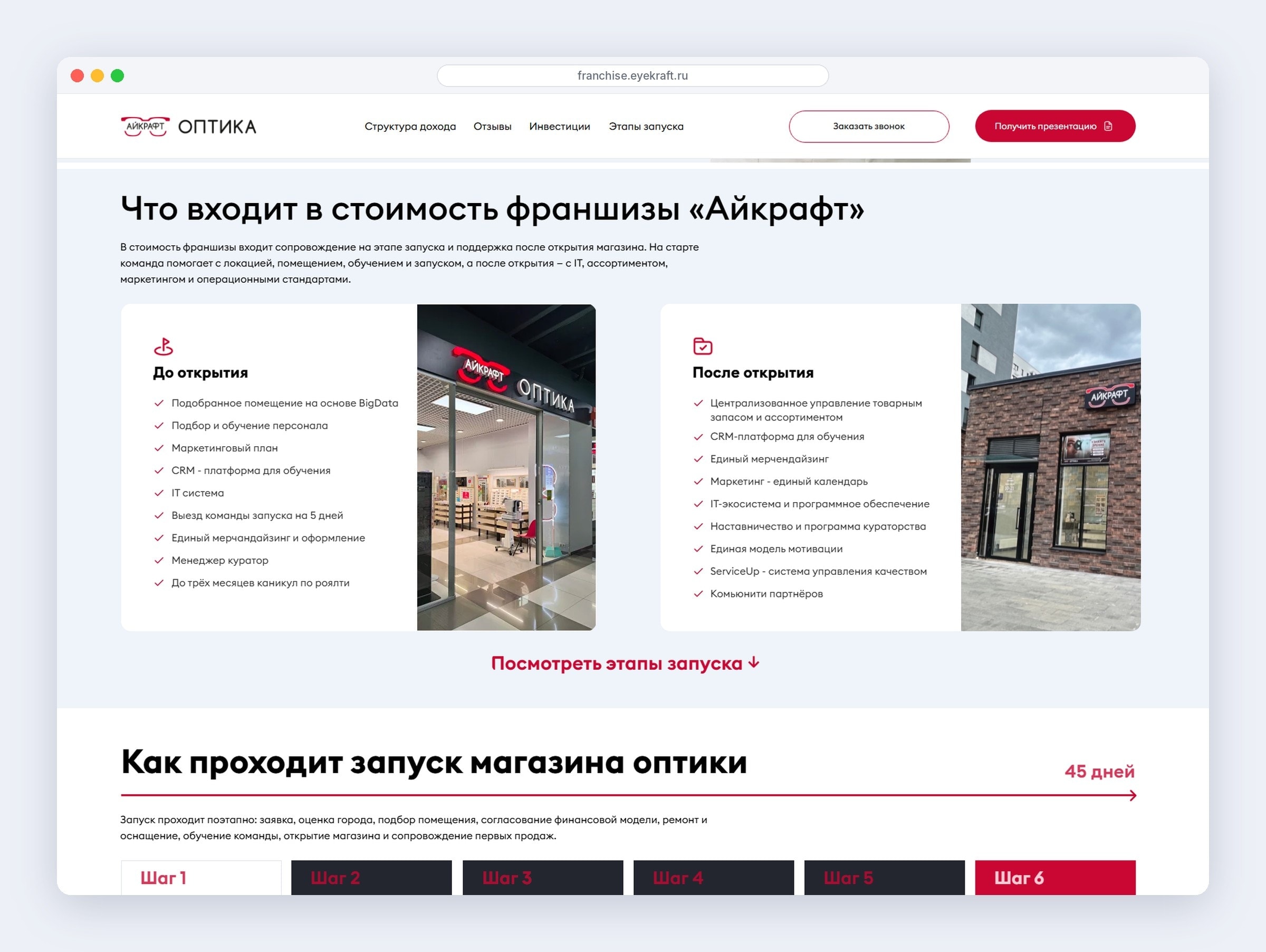The width and height of the screenshot is (1266, 952).
Task: Click checkmark beside IT система
Action: [x=159, y=493]
